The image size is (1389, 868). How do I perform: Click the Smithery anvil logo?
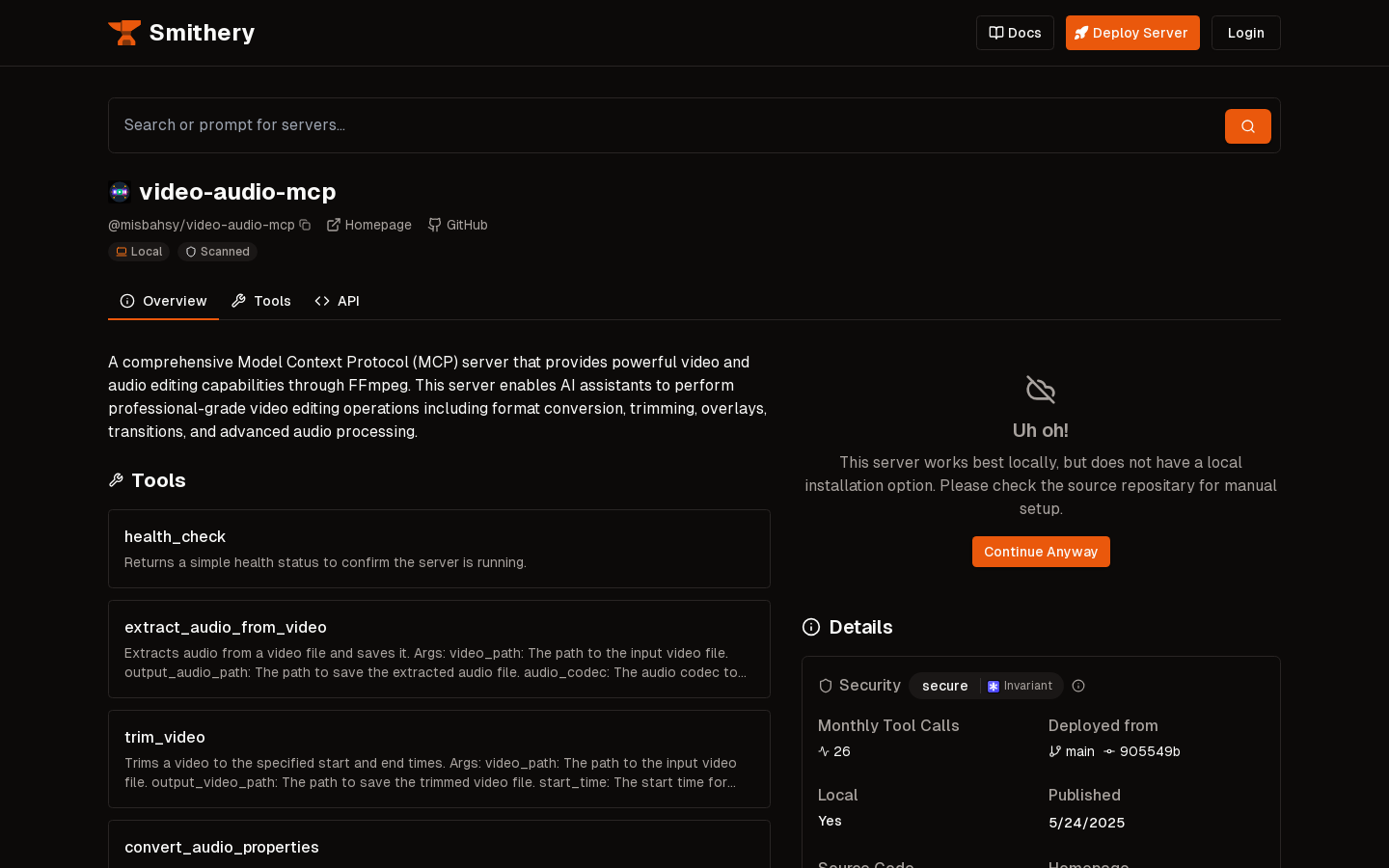(124, 33)
